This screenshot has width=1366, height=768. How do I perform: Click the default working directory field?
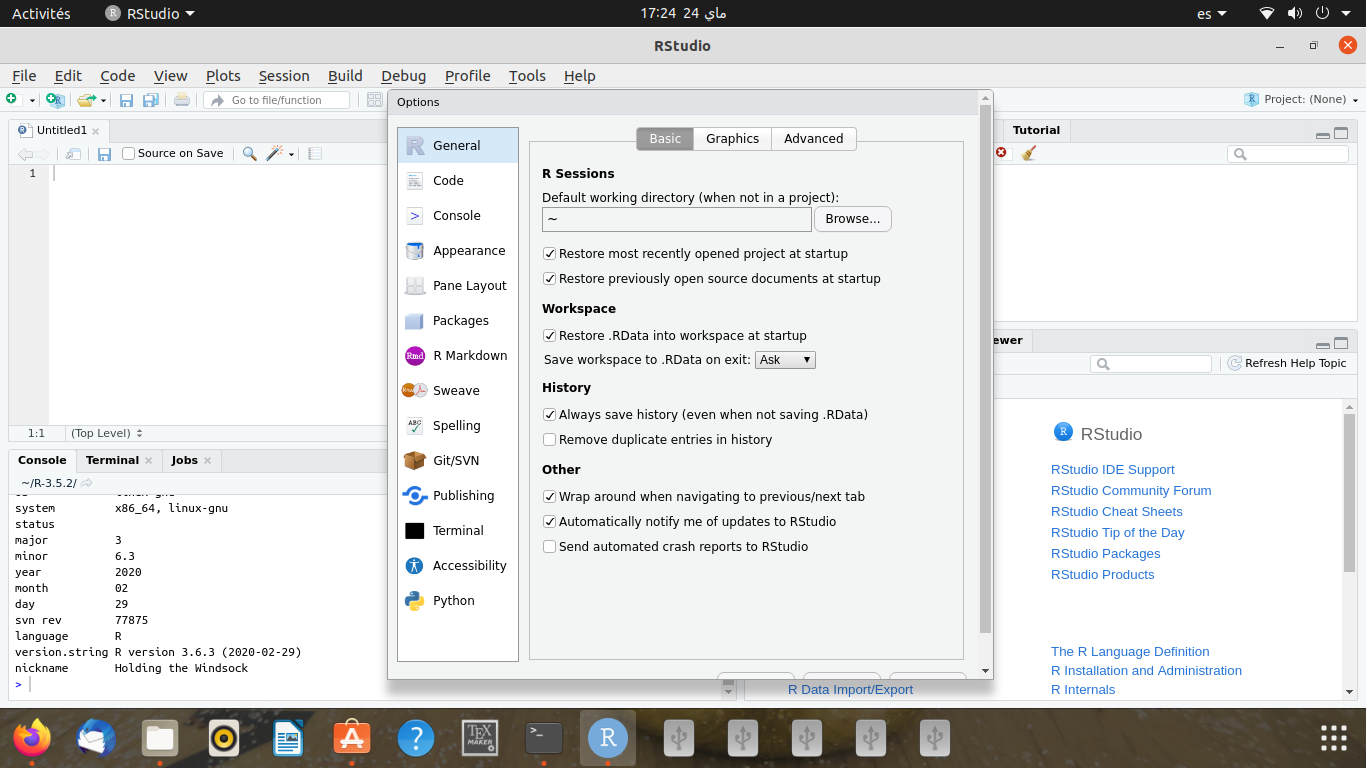coord(677,219)
